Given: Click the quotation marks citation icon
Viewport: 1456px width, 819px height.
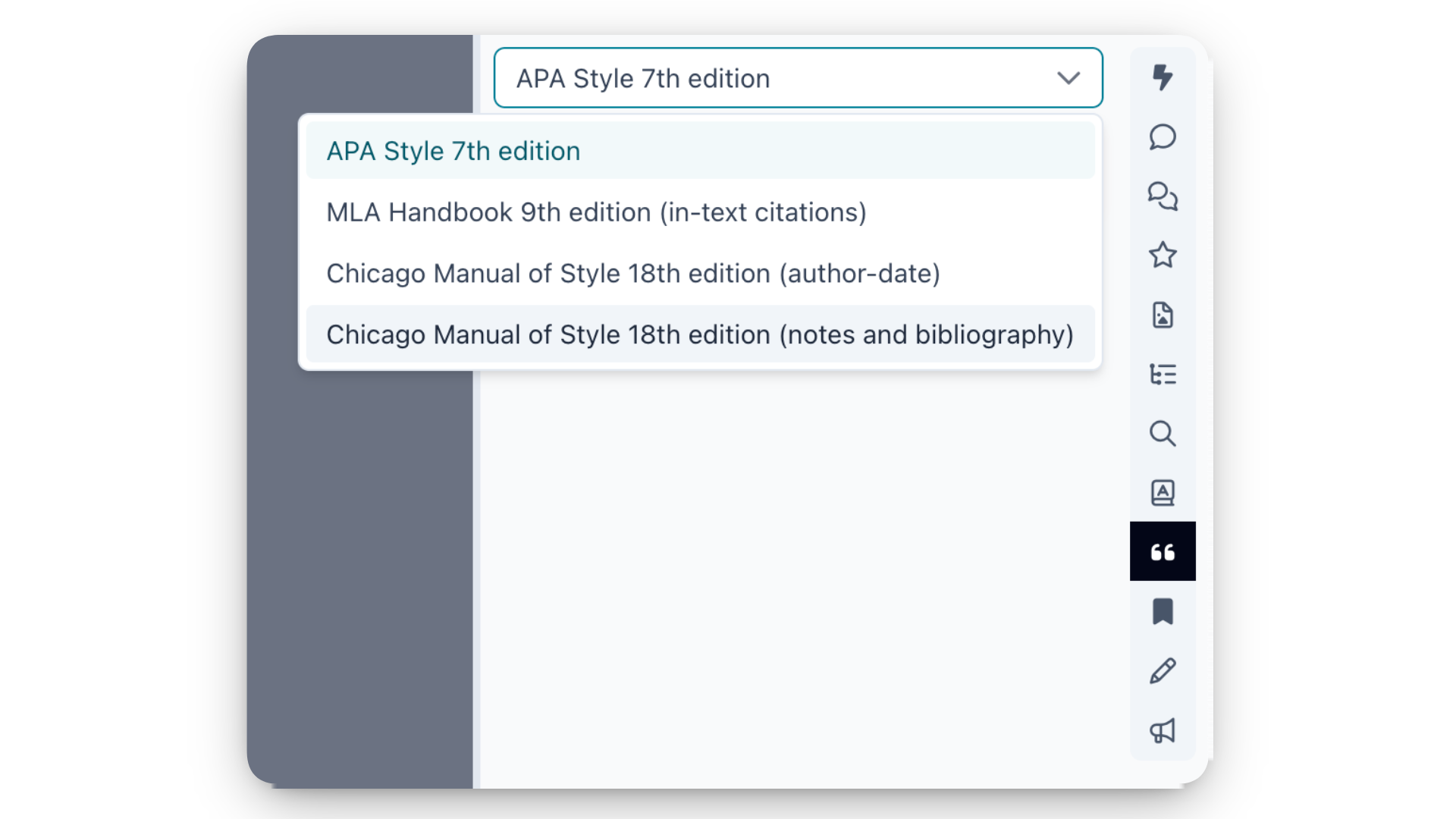Looking at the screenshot, I should [x=1163, y=551].
